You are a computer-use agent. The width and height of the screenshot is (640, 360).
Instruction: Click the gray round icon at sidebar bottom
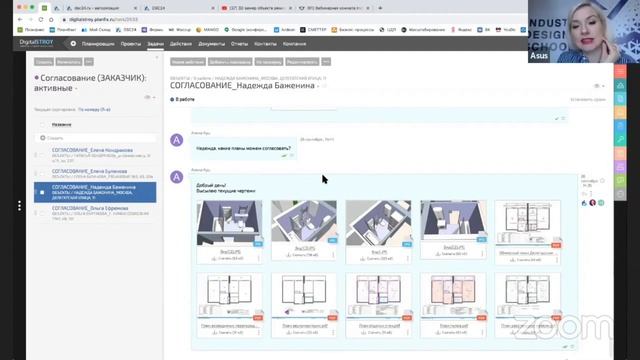pos(620,194)
